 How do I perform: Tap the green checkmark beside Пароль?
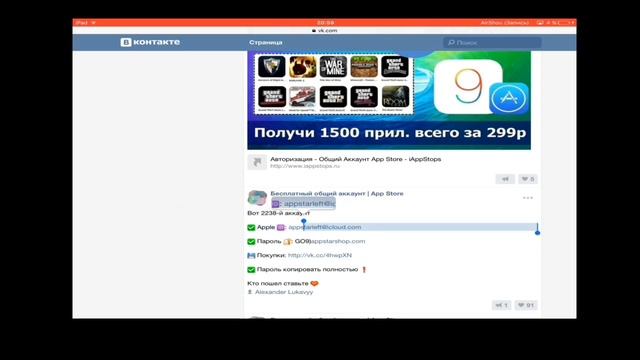coord(251,241)
